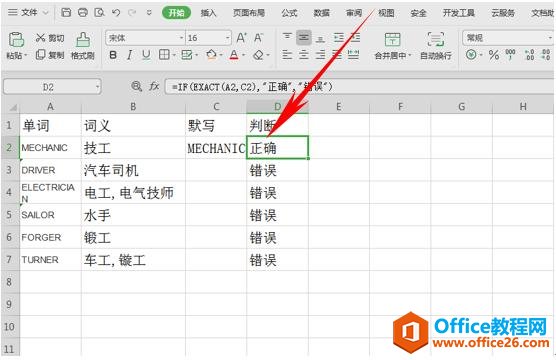
Task: Enable auto wrap text (自动换行)
Action: coord(436,46)
